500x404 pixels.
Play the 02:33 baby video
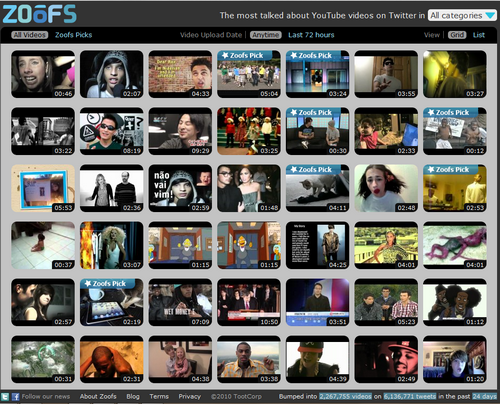386,131
